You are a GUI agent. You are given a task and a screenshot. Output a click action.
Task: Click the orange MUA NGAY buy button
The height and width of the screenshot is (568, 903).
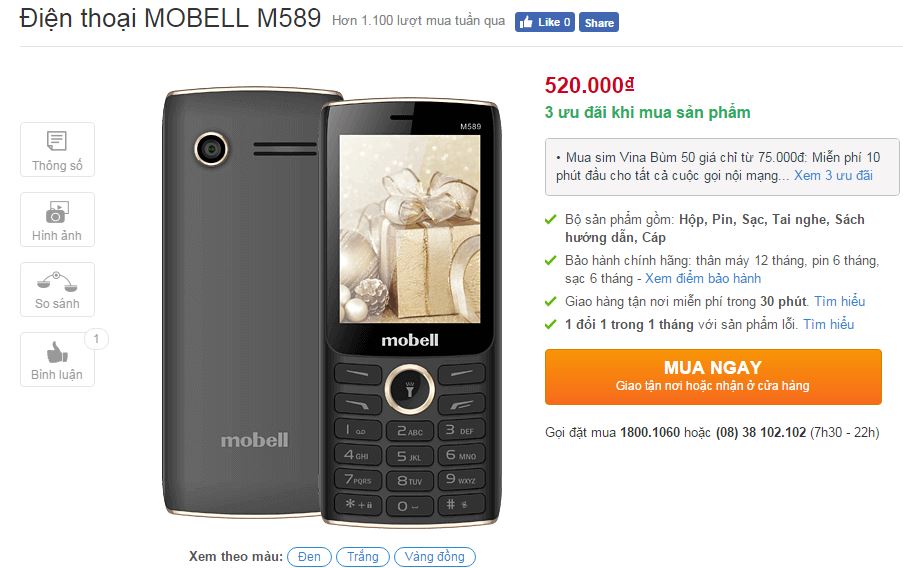click(713, 377)
